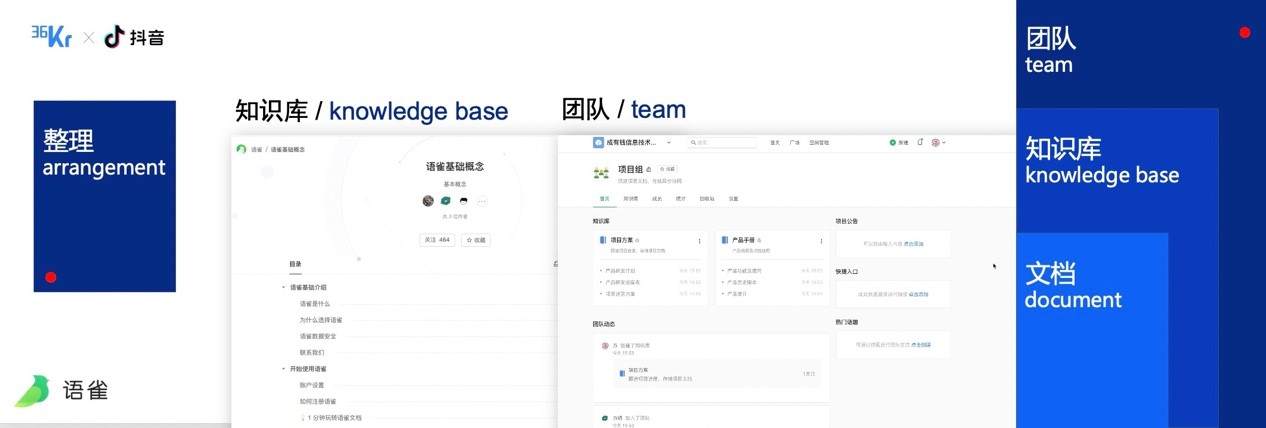Open the 语雀数据安全 document
The height and width of the screenshot is (428, 1266).
(318, 336)
